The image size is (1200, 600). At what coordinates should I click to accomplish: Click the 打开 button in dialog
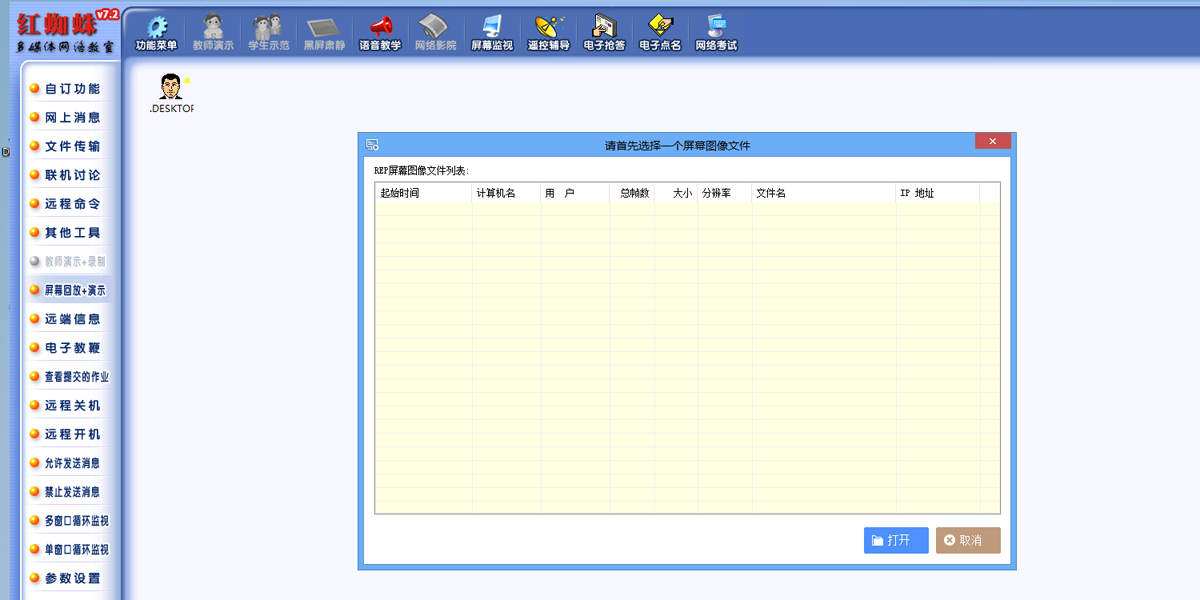point(896,540)
